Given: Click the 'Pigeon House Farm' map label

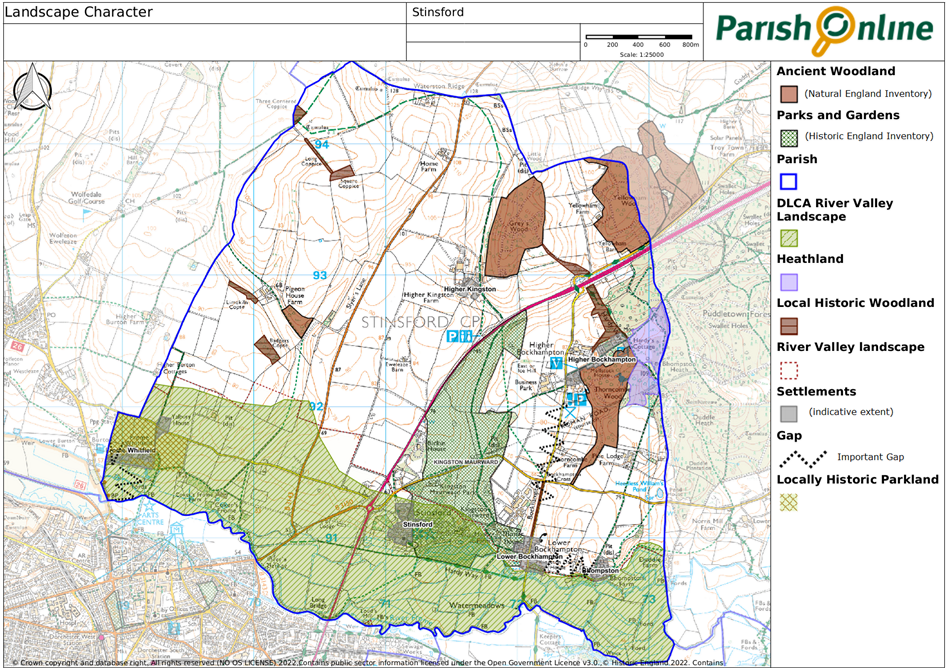Looking at the screenshot, I should pyautogui.click(x=294, y=296).
